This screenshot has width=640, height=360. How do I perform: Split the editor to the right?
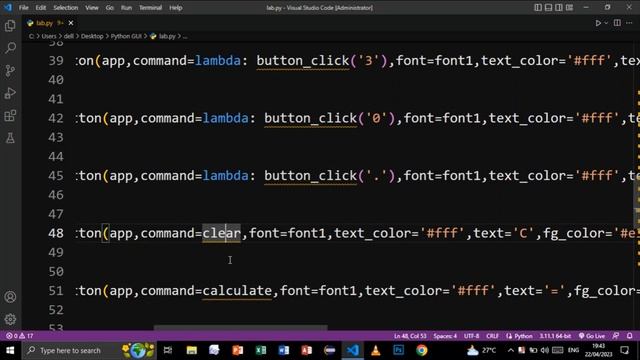pyautogui.click(x=617, y=23)
